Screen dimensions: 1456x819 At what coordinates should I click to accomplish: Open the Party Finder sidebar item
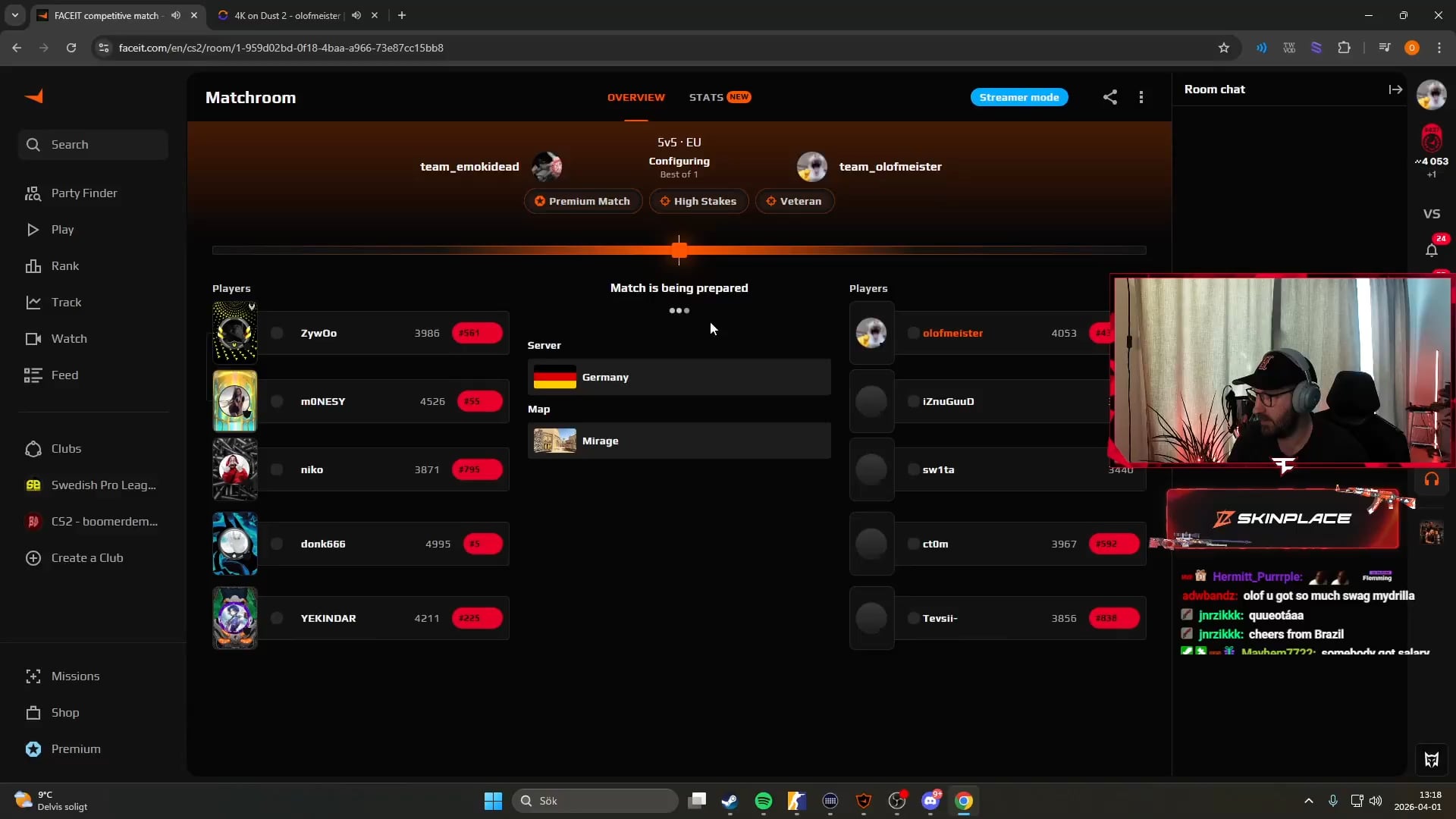click(83, 193)
